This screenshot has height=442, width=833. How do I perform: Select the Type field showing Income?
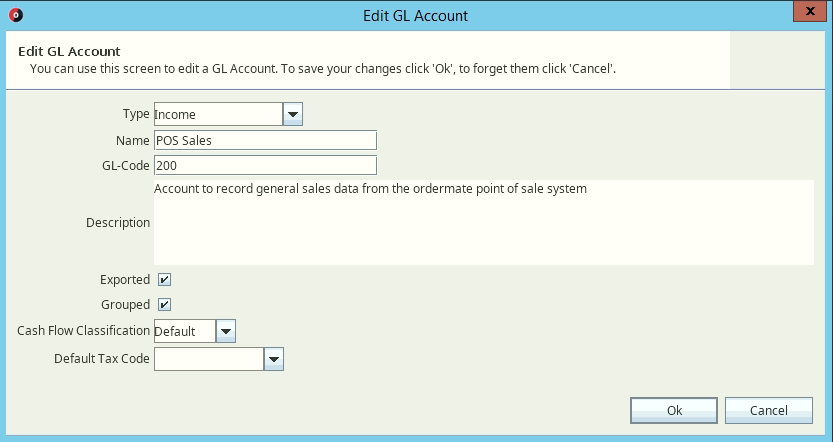(218, 114)
